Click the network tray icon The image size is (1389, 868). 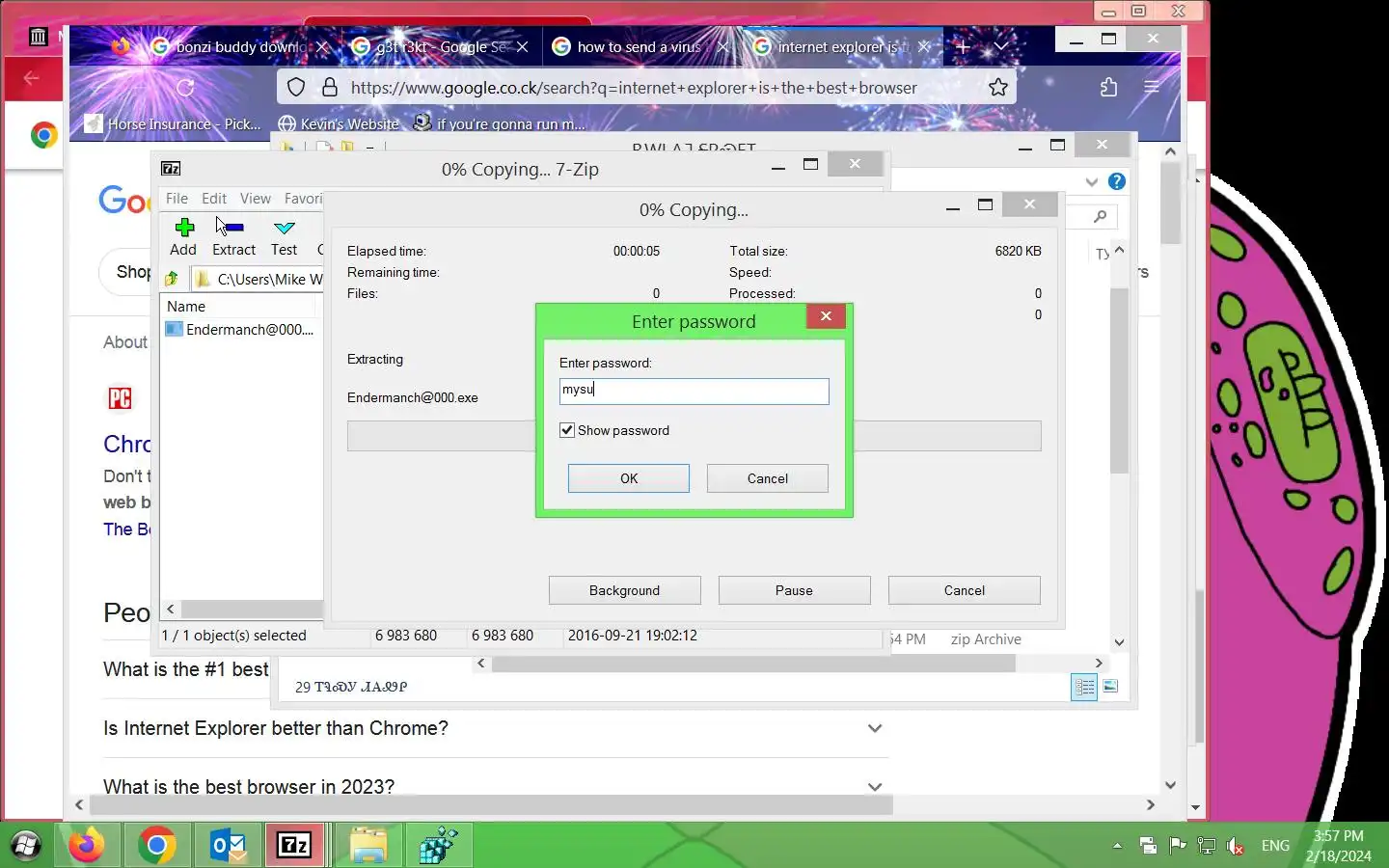[1207, 846]
